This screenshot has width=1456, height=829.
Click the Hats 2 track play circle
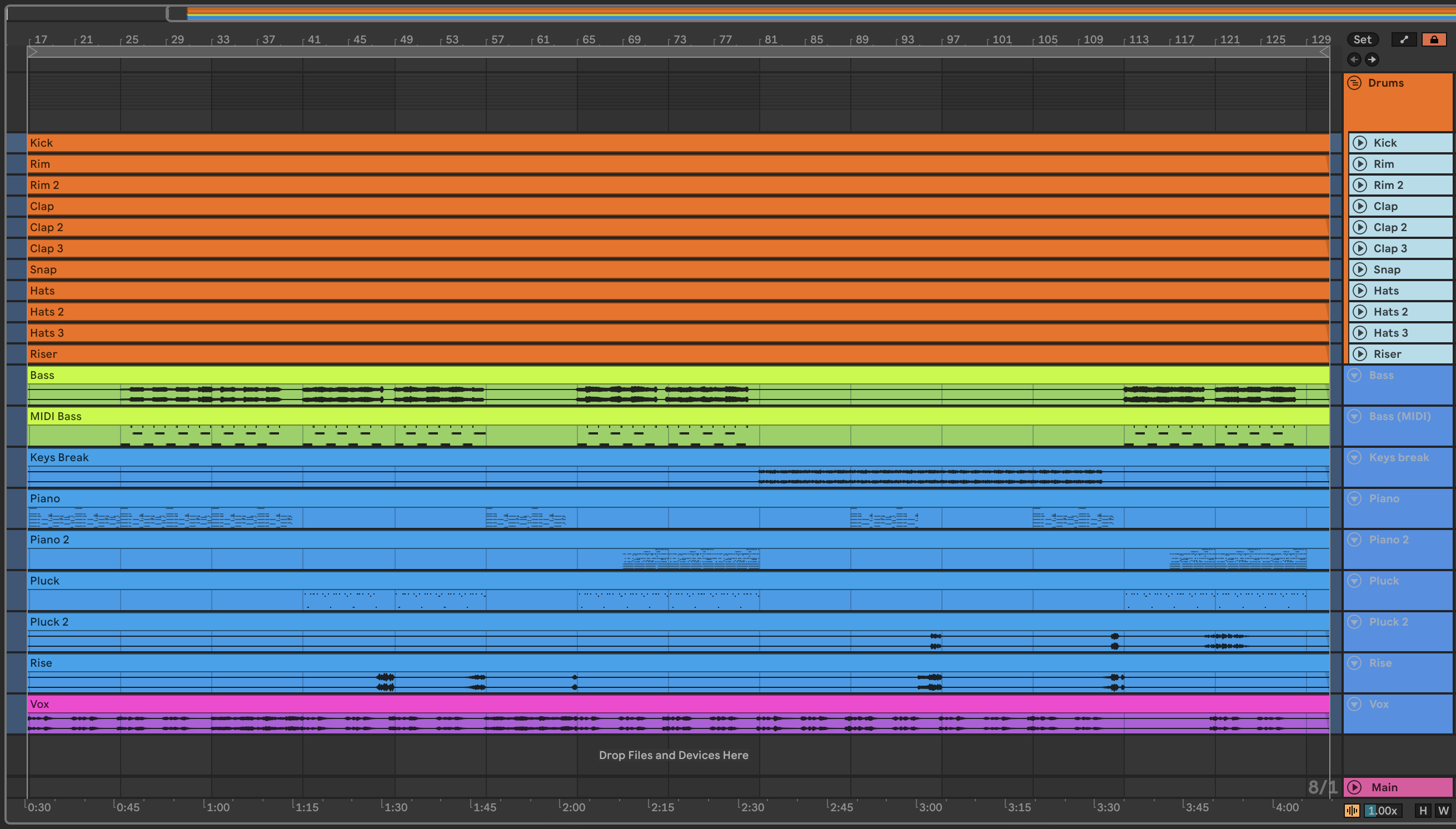[x=1360, y=312]
